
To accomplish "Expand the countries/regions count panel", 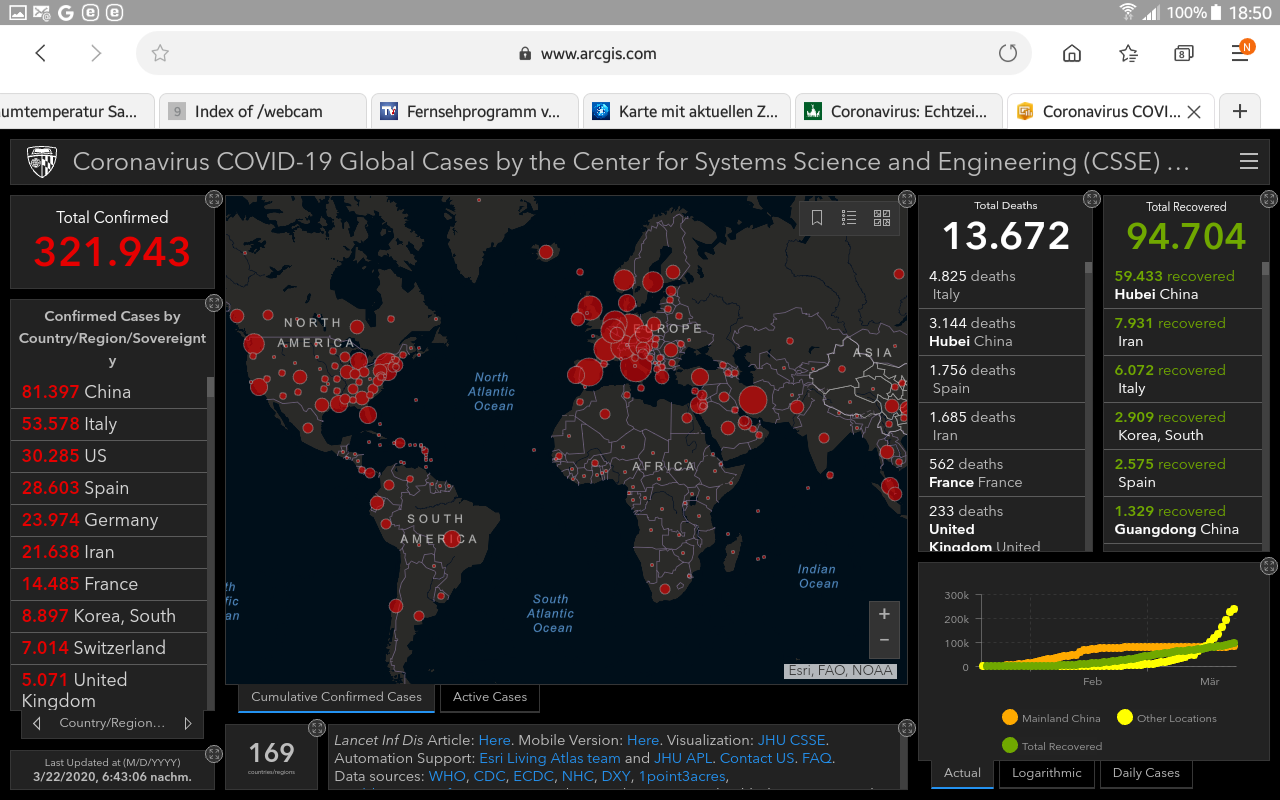I will coord(317,728).
